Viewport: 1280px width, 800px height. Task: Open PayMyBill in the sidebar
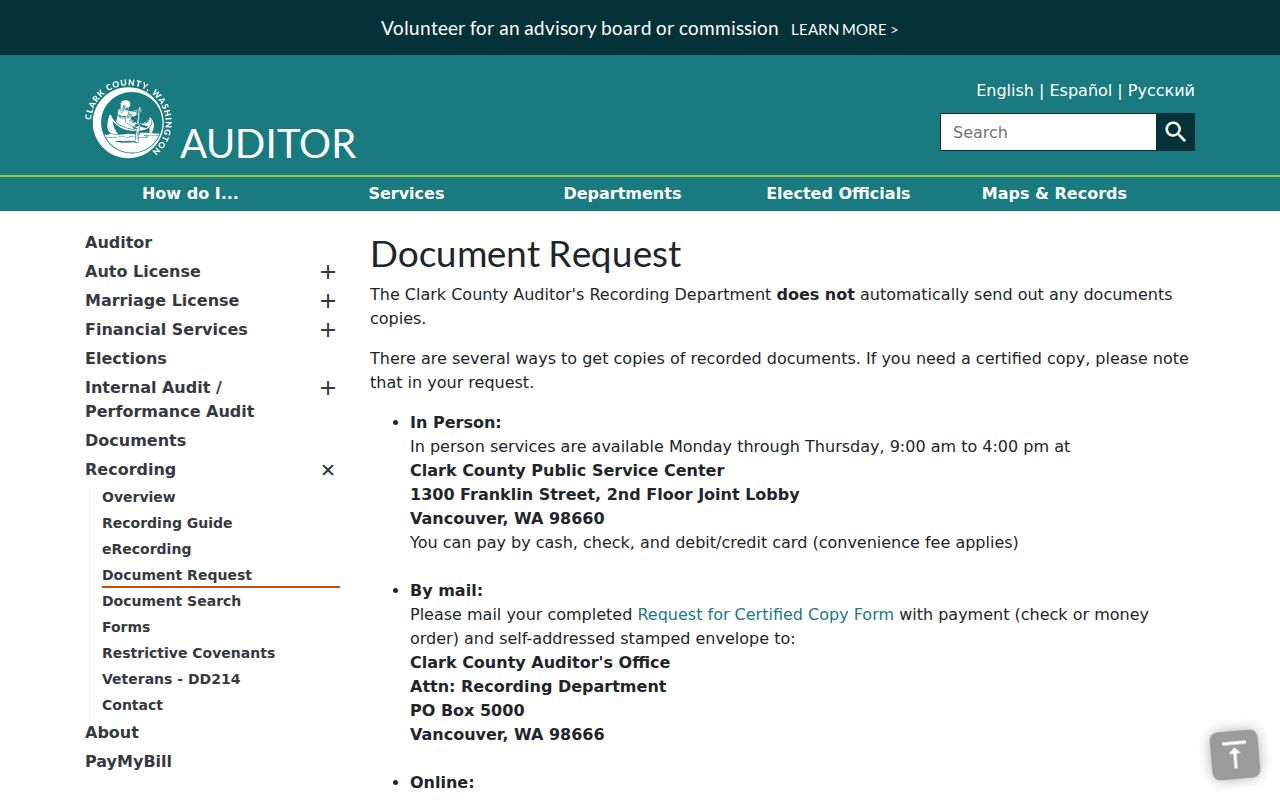(128, 761)
